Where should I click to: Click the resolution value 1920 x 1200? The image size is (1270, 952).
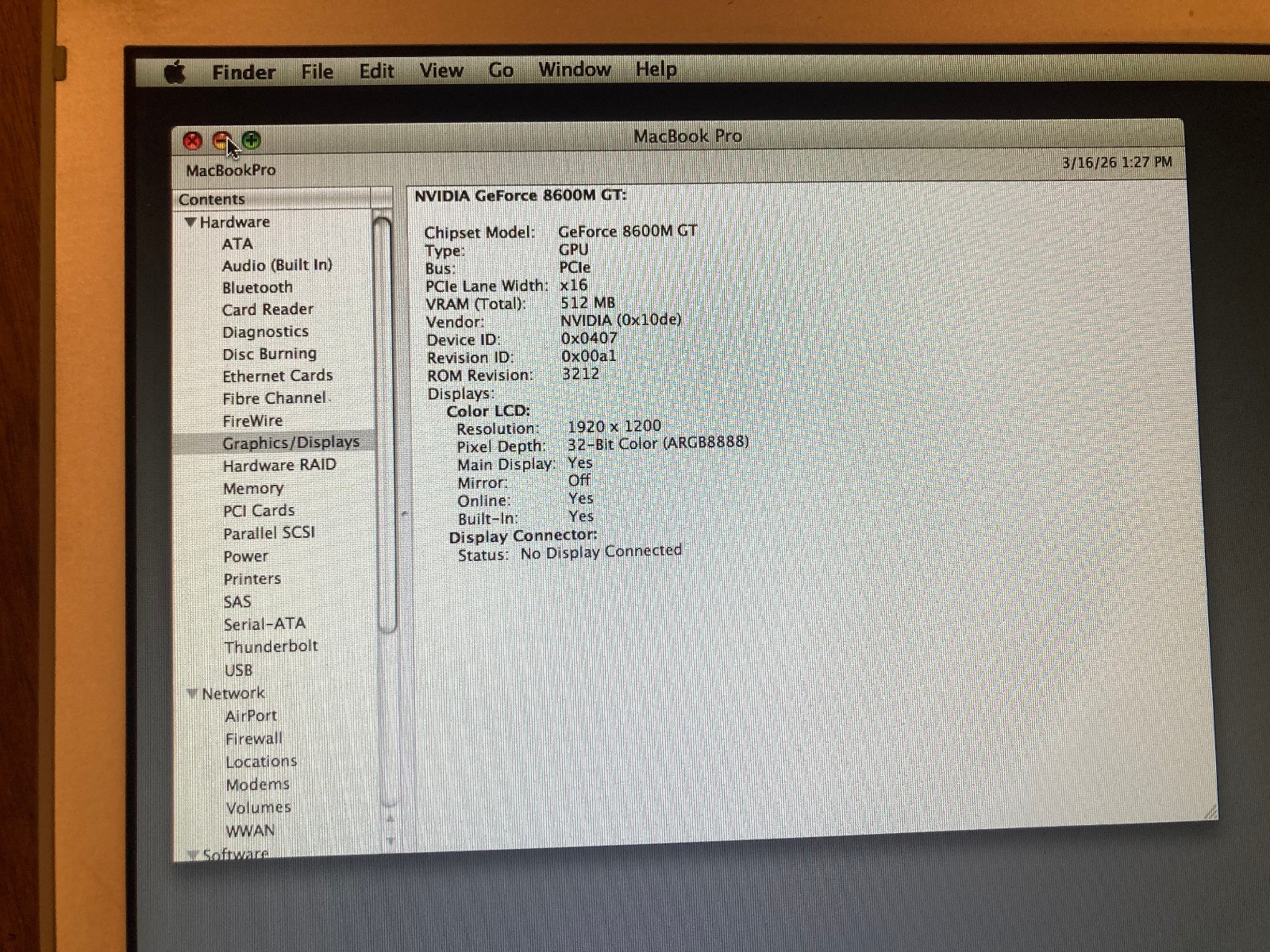(614, 426)
